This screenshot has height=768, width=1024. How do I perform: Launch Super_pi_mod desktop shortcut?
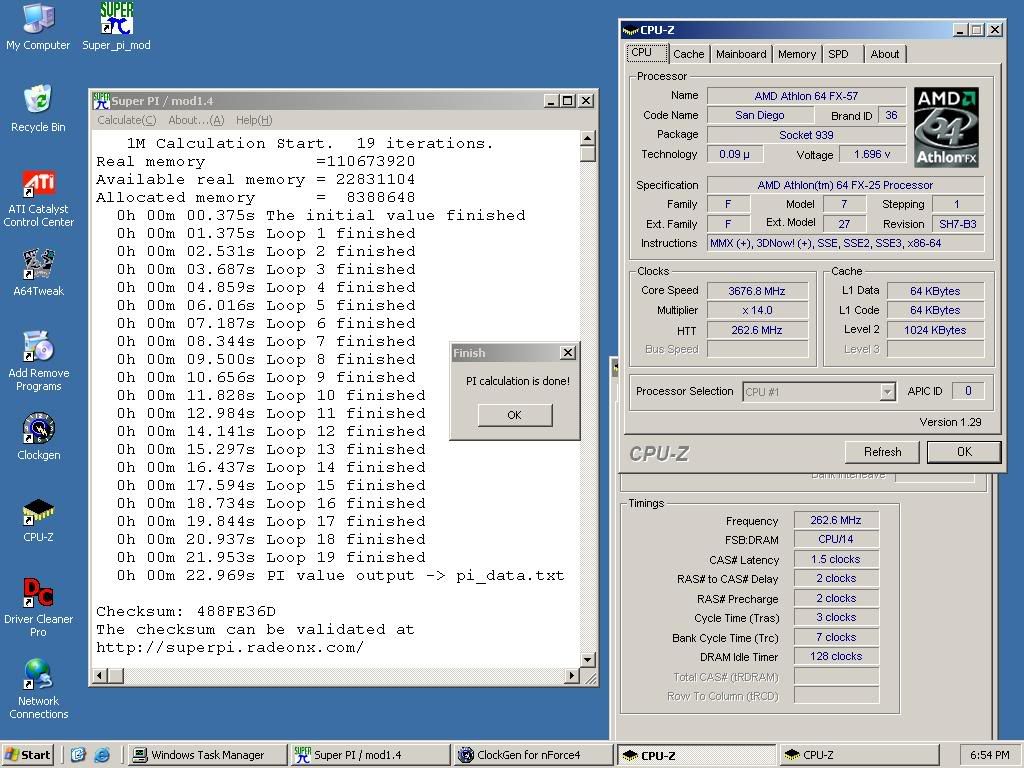pos(116,27)
